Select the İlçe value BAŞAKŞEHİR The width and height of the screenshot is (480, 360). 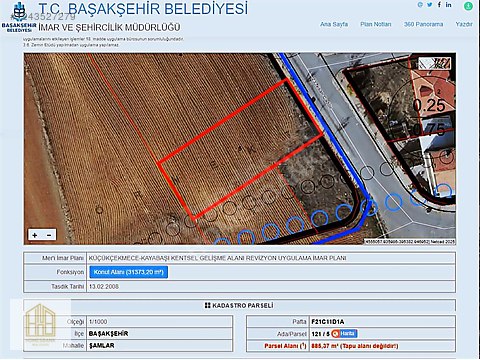point(108,334)
